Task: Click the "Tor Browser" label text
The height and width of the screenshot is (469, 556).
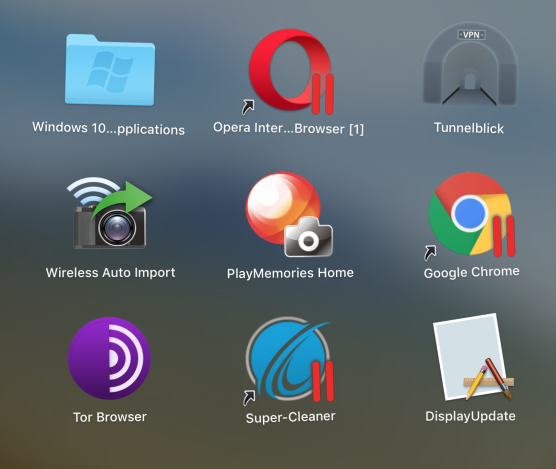Action: pyautogui.click(x=110, y=417)
